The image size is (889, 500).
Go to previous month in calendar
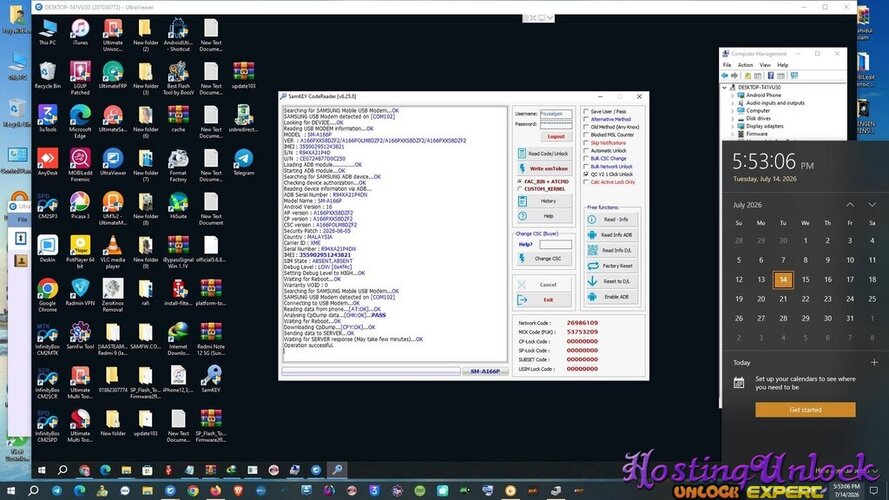click(x=850, y=205)
